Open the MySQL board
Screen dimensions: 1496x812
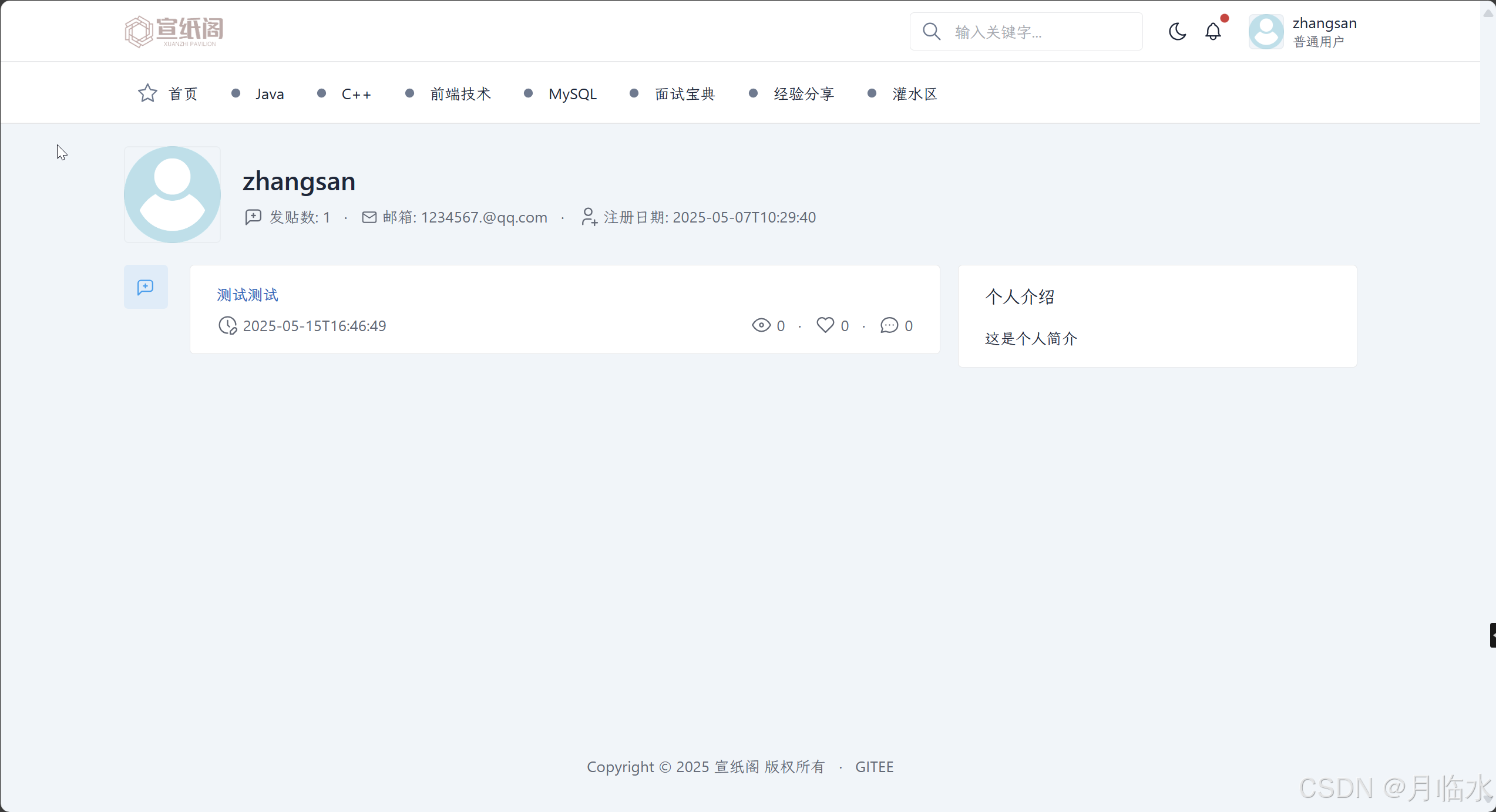572,94
